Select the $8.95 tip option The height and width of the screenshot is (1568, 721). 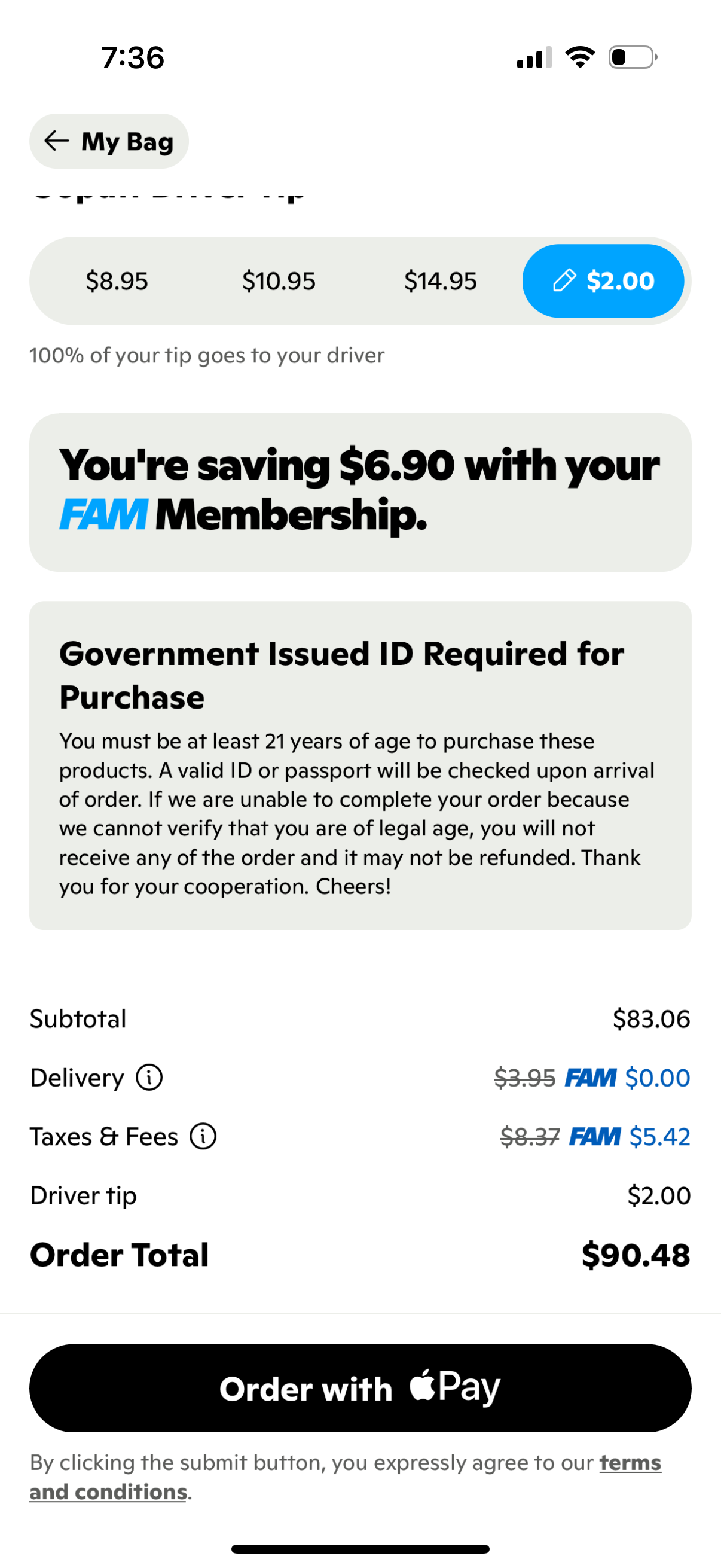(x=117, y=280)
